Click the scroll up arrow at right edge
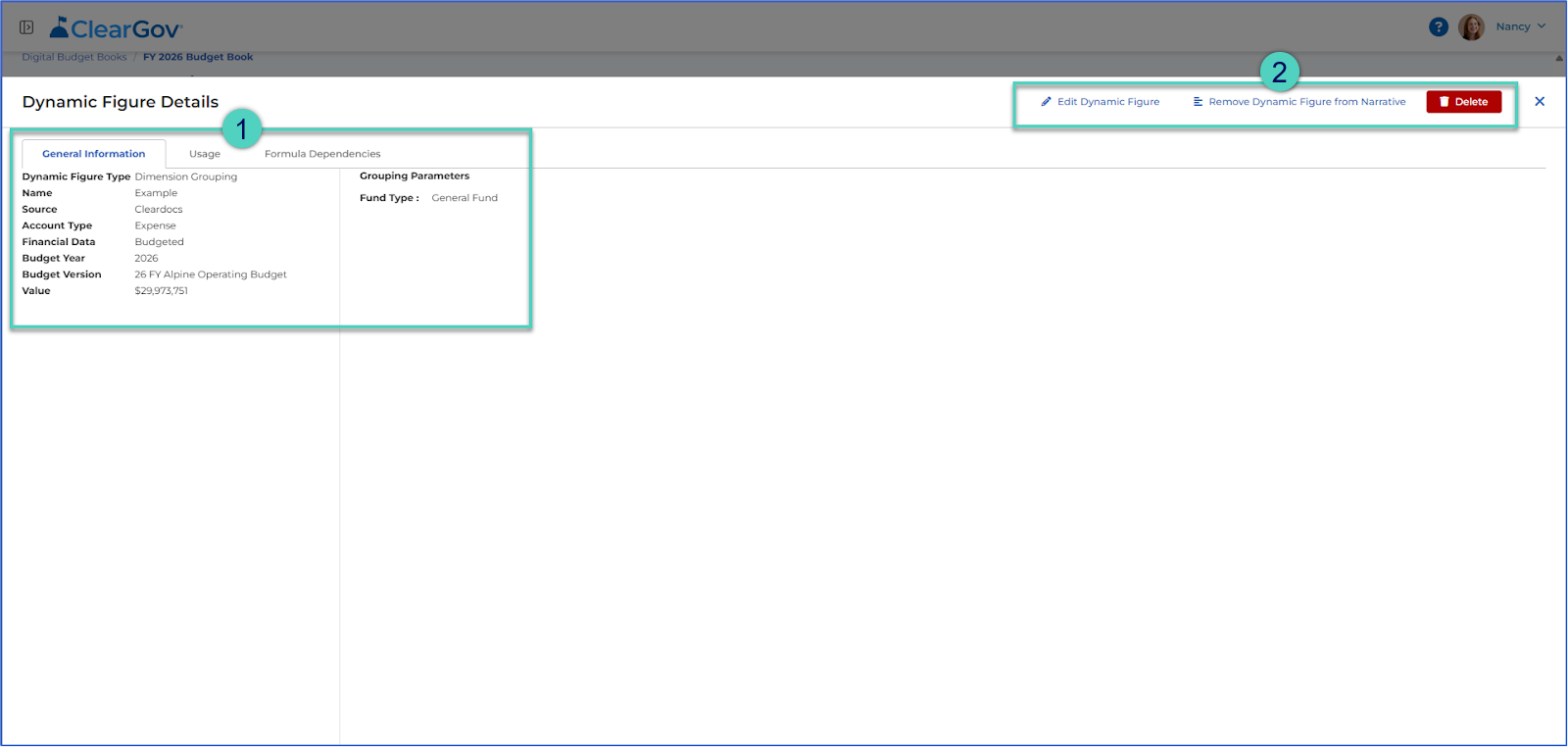The height and width of the screenshot is (747, 1568). pyautogui.click(x=1559, y=59)
